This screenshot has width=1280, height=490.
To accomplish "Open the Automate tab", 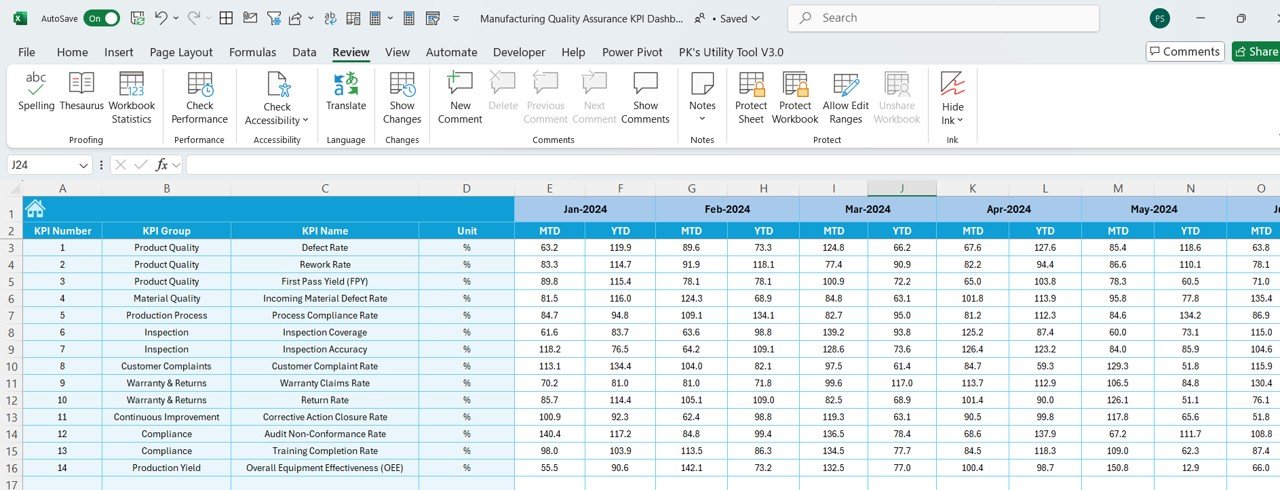I will point(452,52).
